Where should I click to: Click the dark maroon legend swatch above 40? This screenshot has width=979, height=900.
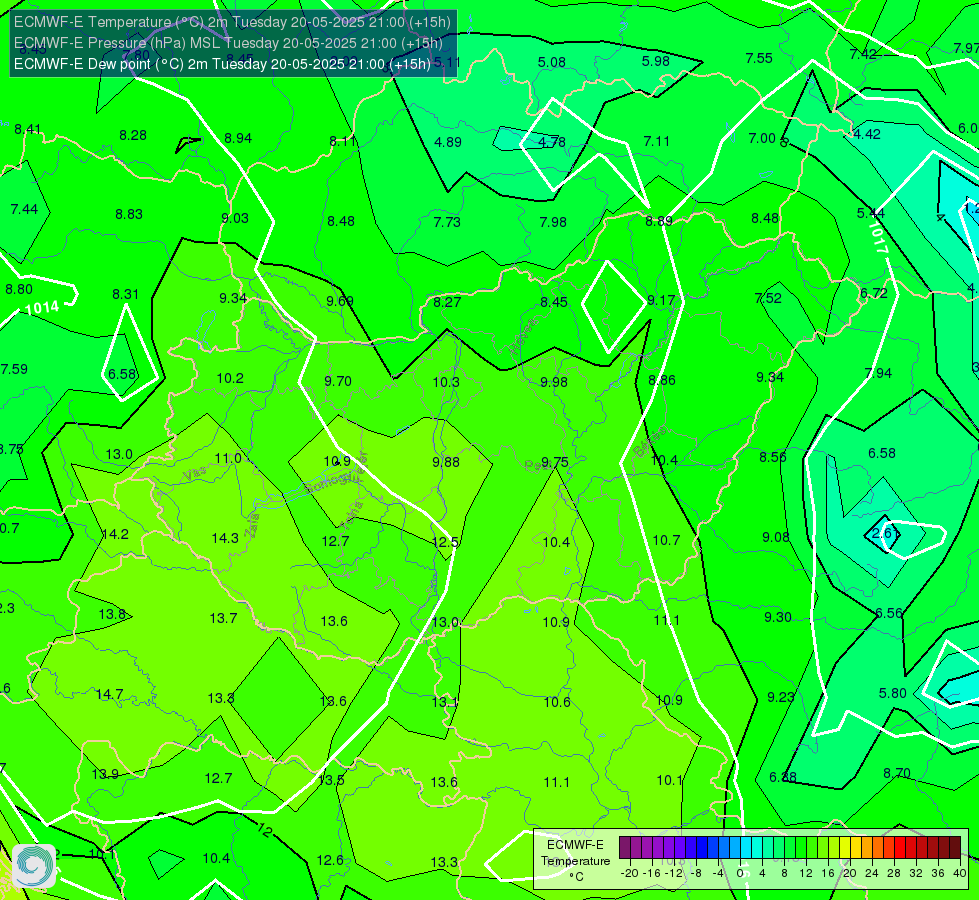pos(955,848)
